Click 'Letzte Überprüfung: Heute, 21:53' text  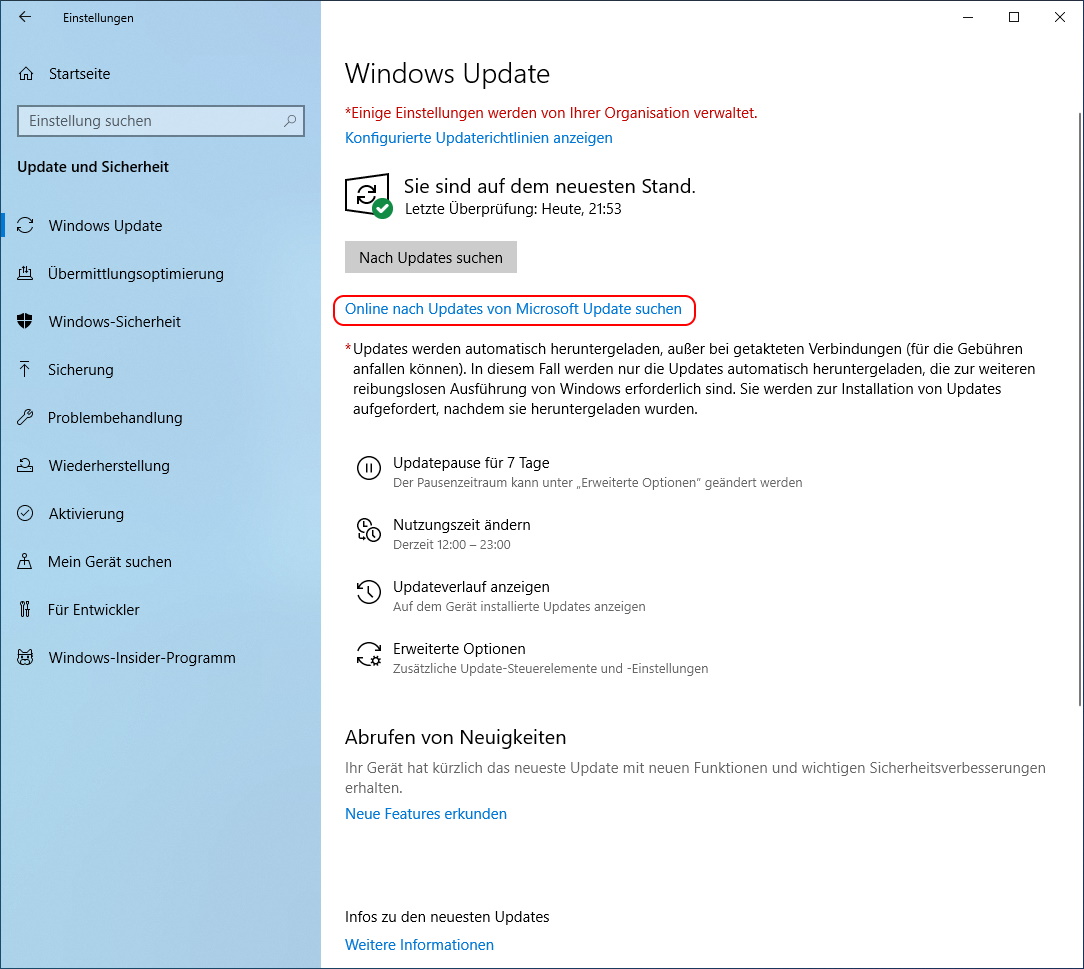513,209
